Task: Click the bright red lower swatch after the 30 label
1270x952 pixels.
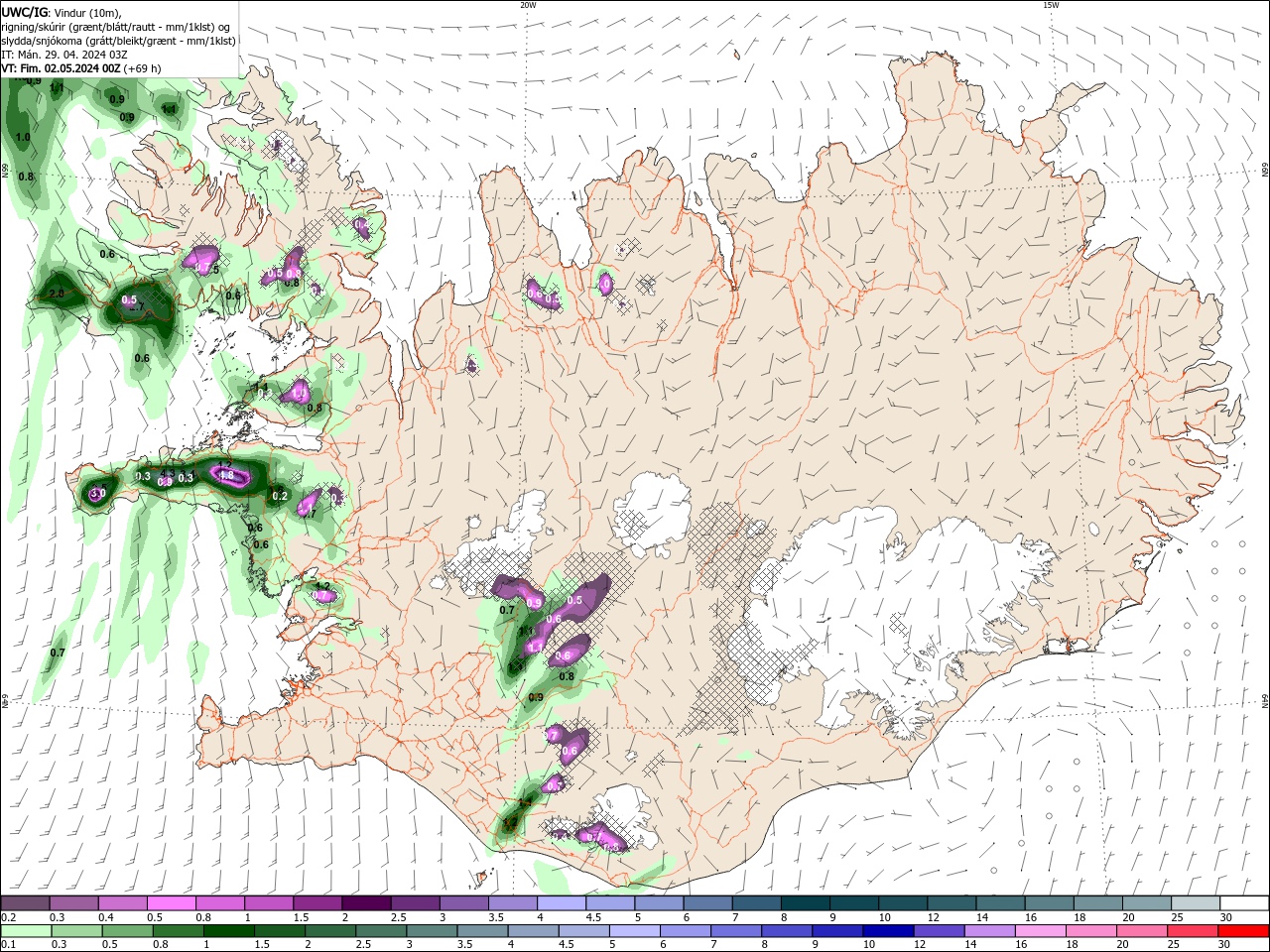Action: (1244, 931)
